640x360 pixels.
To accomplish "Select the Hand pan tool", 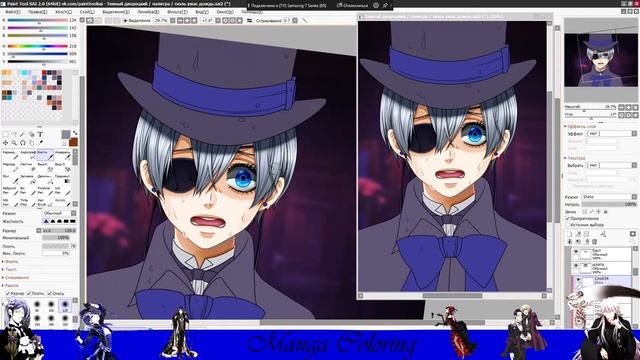I will pyautogui.click(x=31, y=143).
